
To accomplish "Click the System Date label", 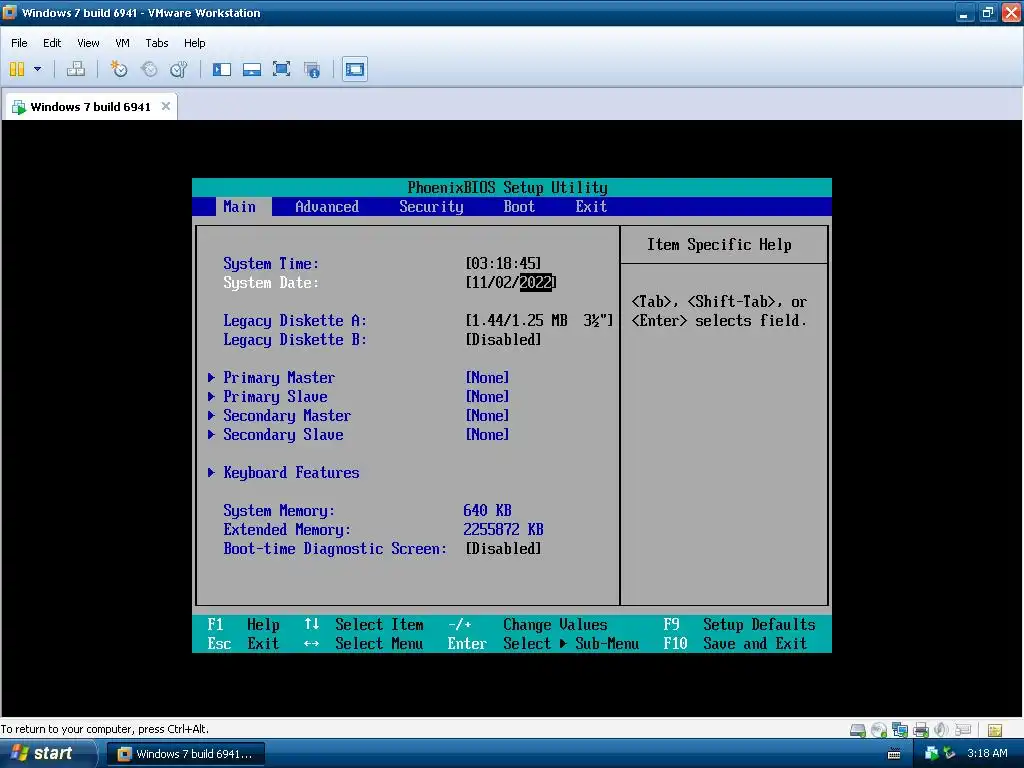I will coord(271,282).
